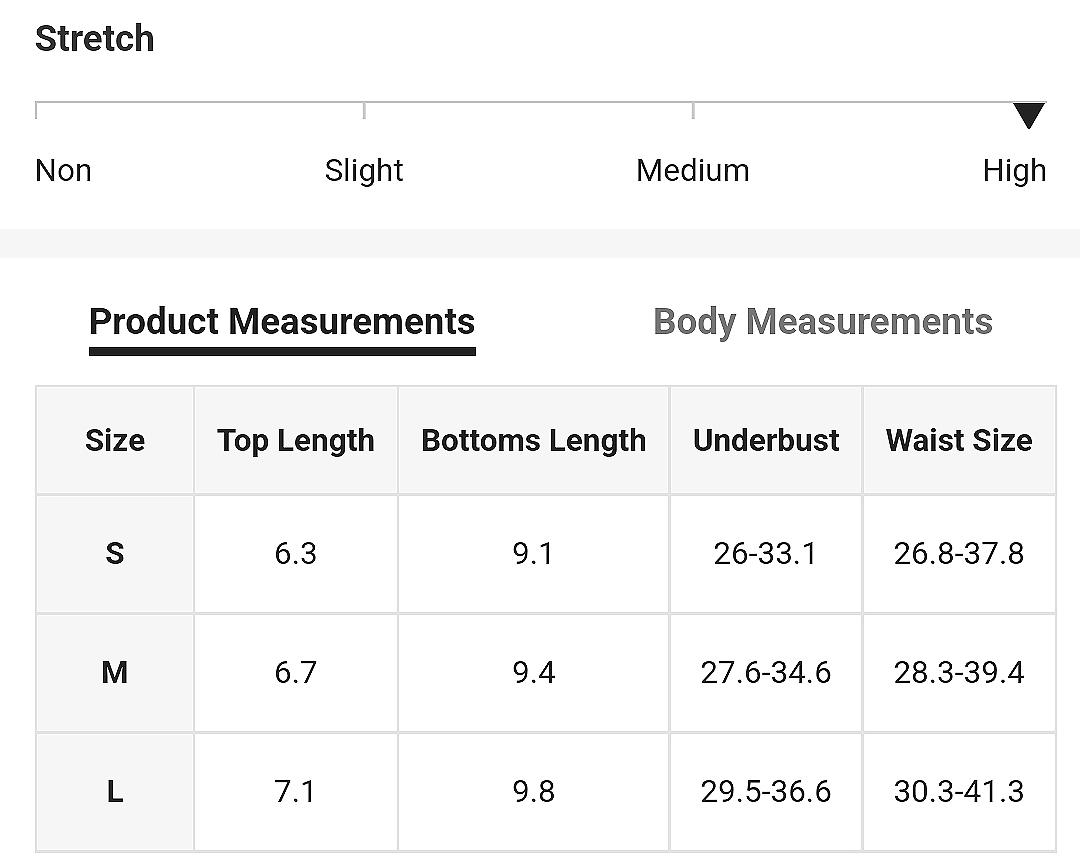1080x857 pixels.
Task: Click the 26-33.1 underbust cell
Action: pos(766,554)
